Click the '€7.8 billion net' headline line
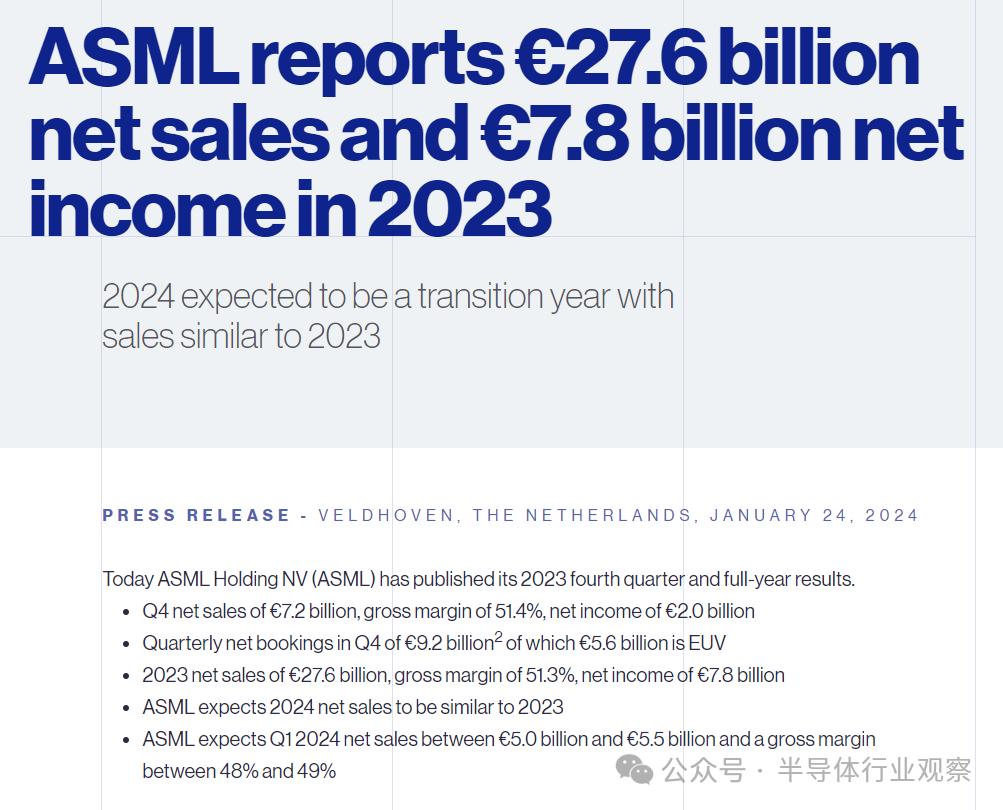 [722, 134]
